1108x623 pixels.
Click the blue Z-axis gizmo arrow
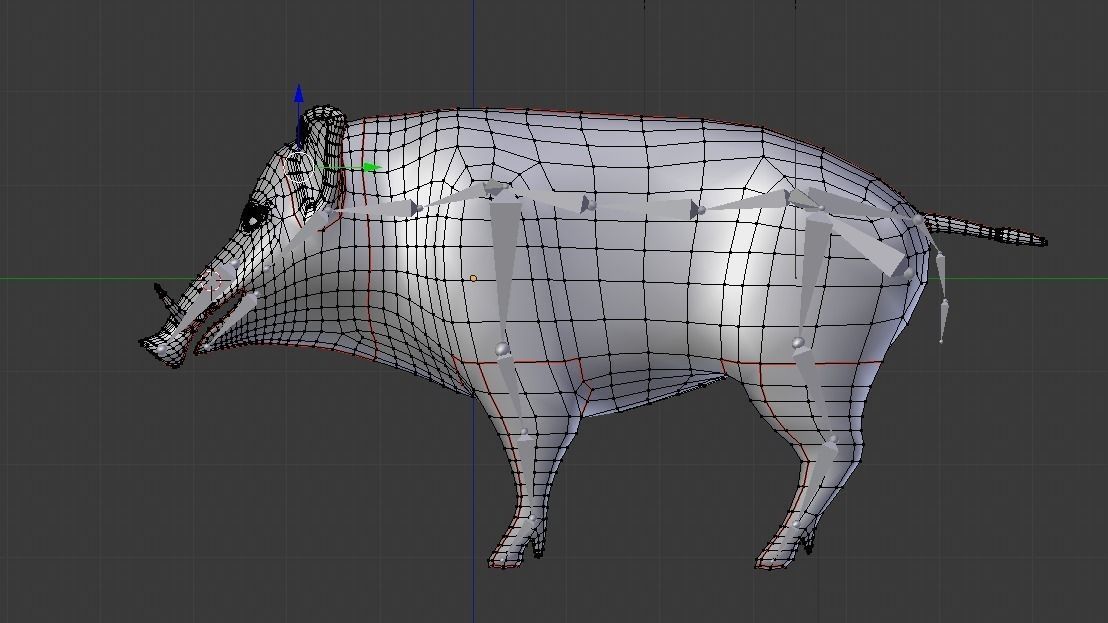[300, 95]
